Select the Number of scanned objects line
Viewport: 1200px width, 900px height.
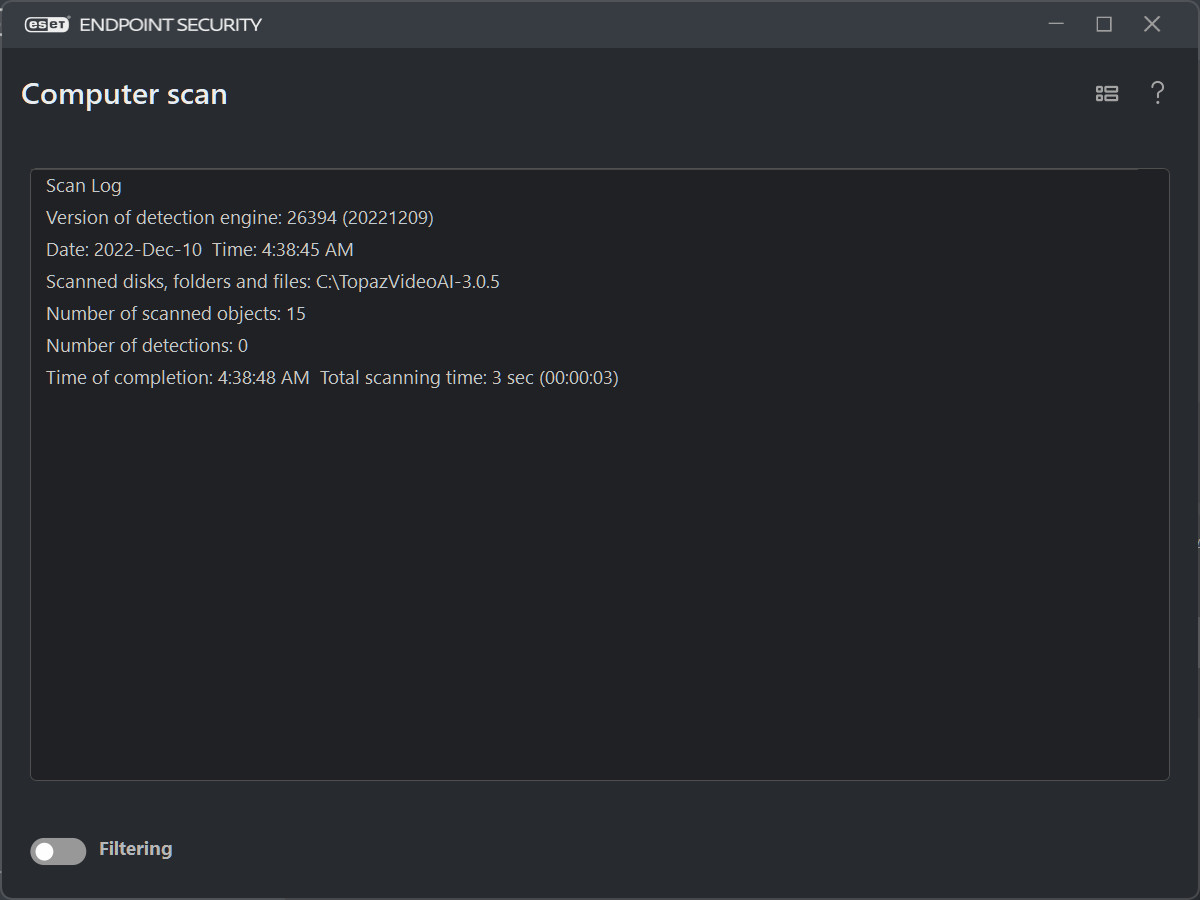coord(176,314)
